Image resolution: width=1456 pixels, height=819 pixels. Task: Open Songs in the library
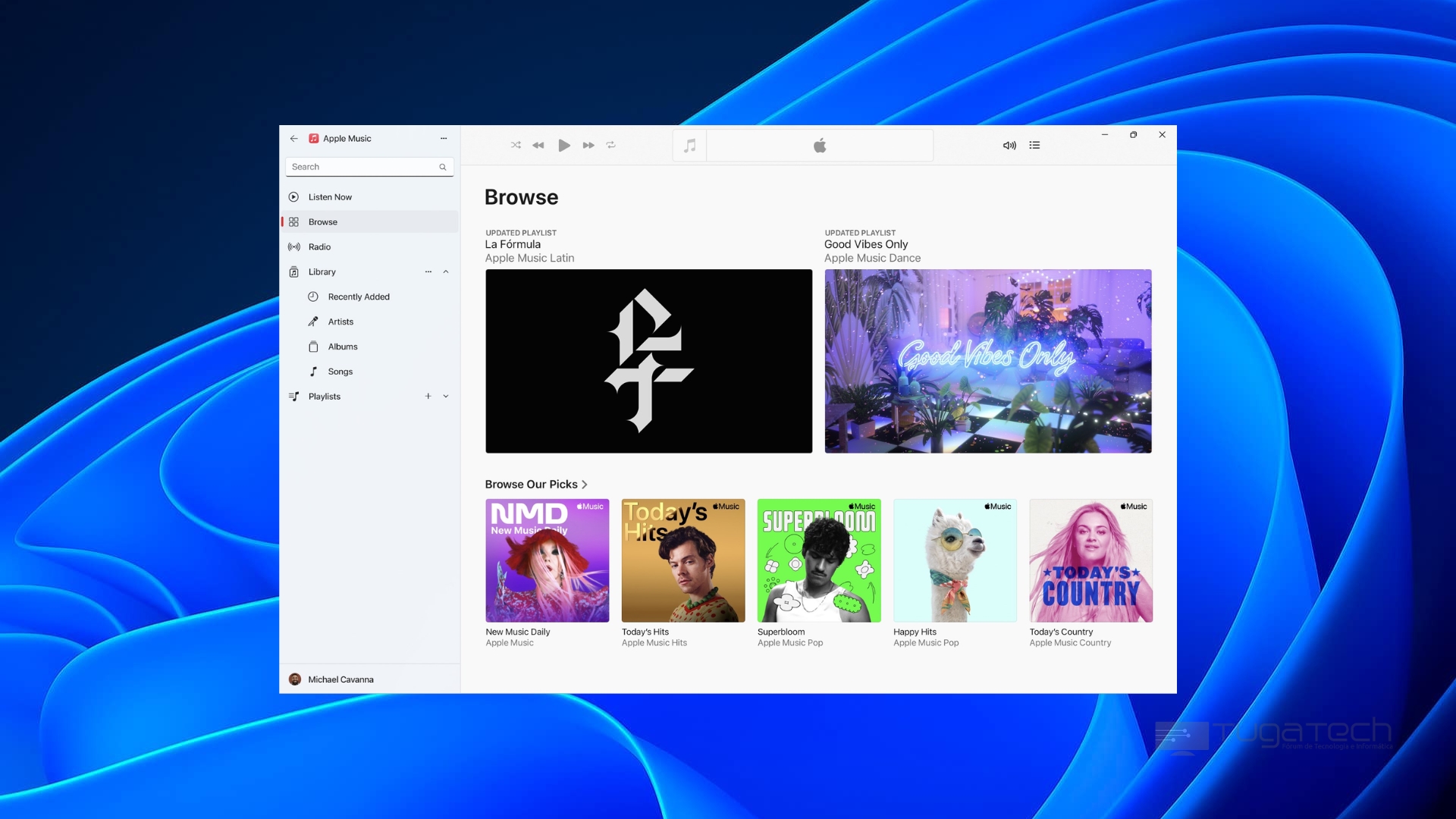pyautogui.click(x=369, y=372)
